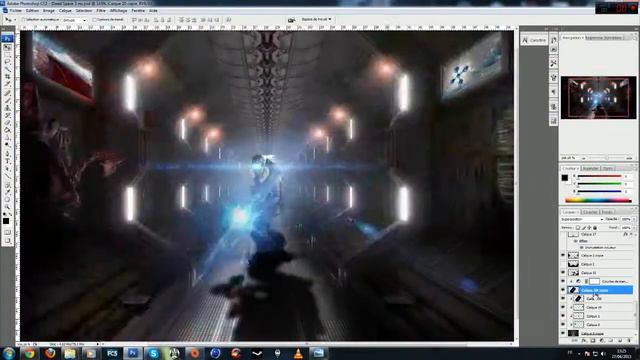Screen dimensions: 640x360
Task: Hide the bottom Calque 2 copie layer
Action: coord(563,333)
